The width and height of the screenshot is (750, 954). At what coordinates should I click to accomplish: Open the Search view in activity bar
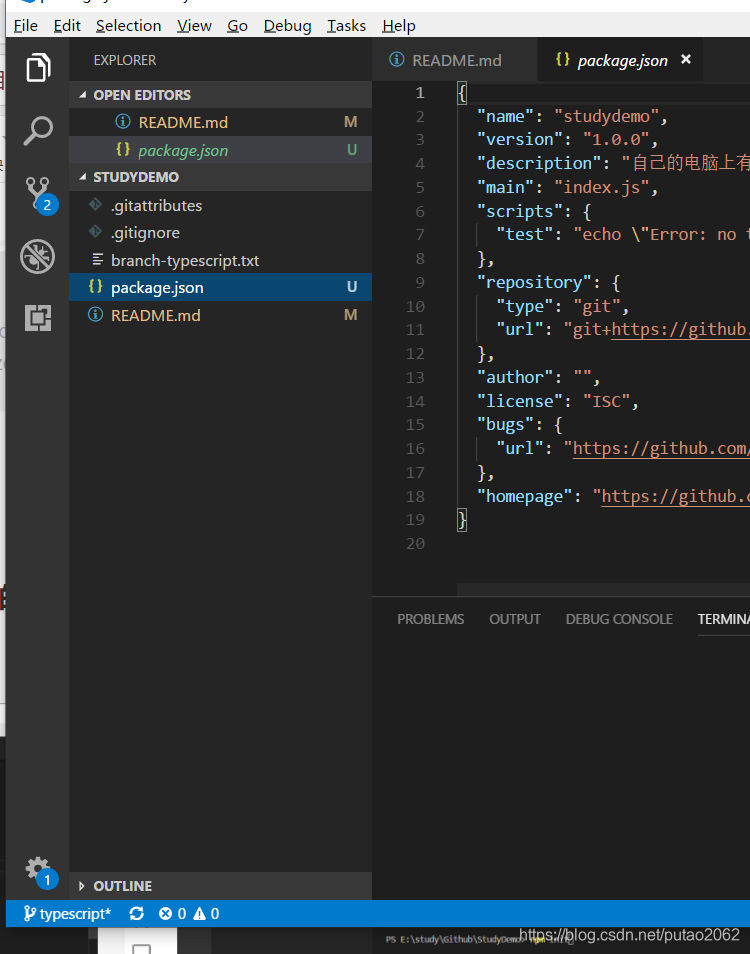click(x=38, y=130)
